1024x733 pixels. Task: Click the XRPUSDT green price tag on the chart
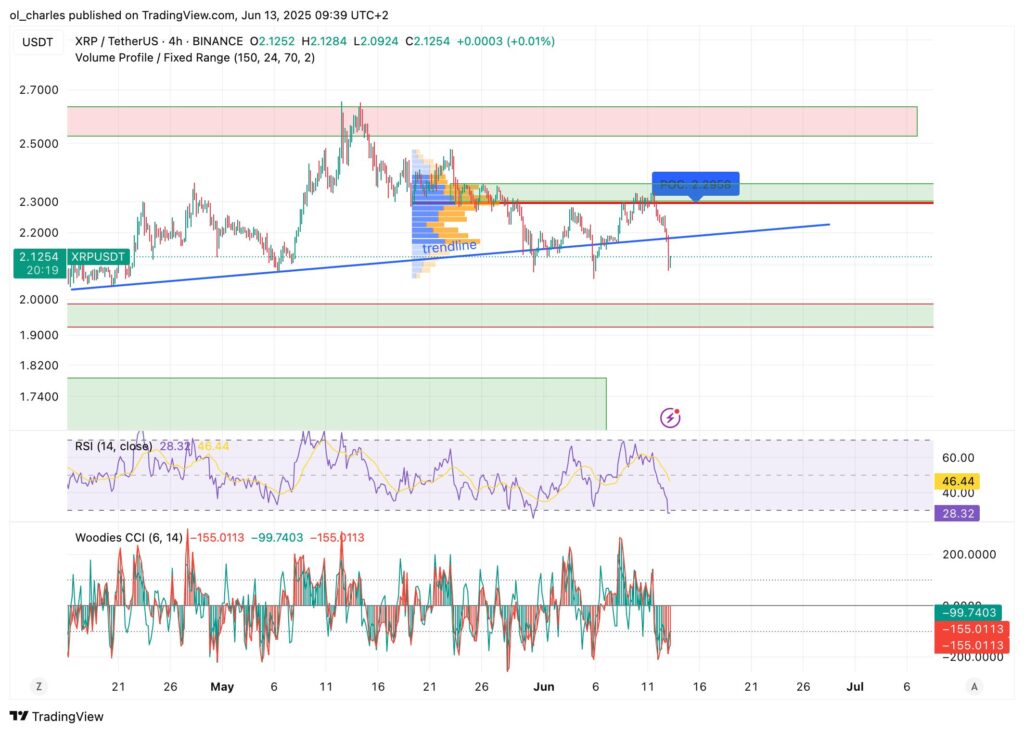[x=96, y=257]
